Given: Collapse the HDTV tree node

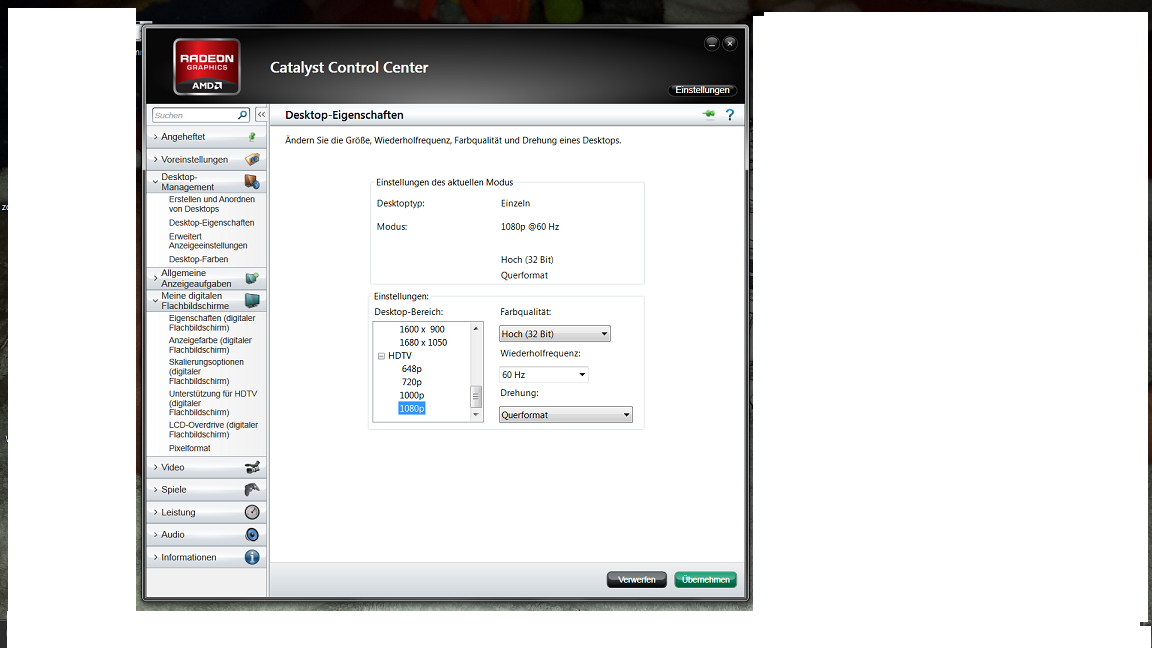Looking at the screenshot, I should click(x=381, y=356).
